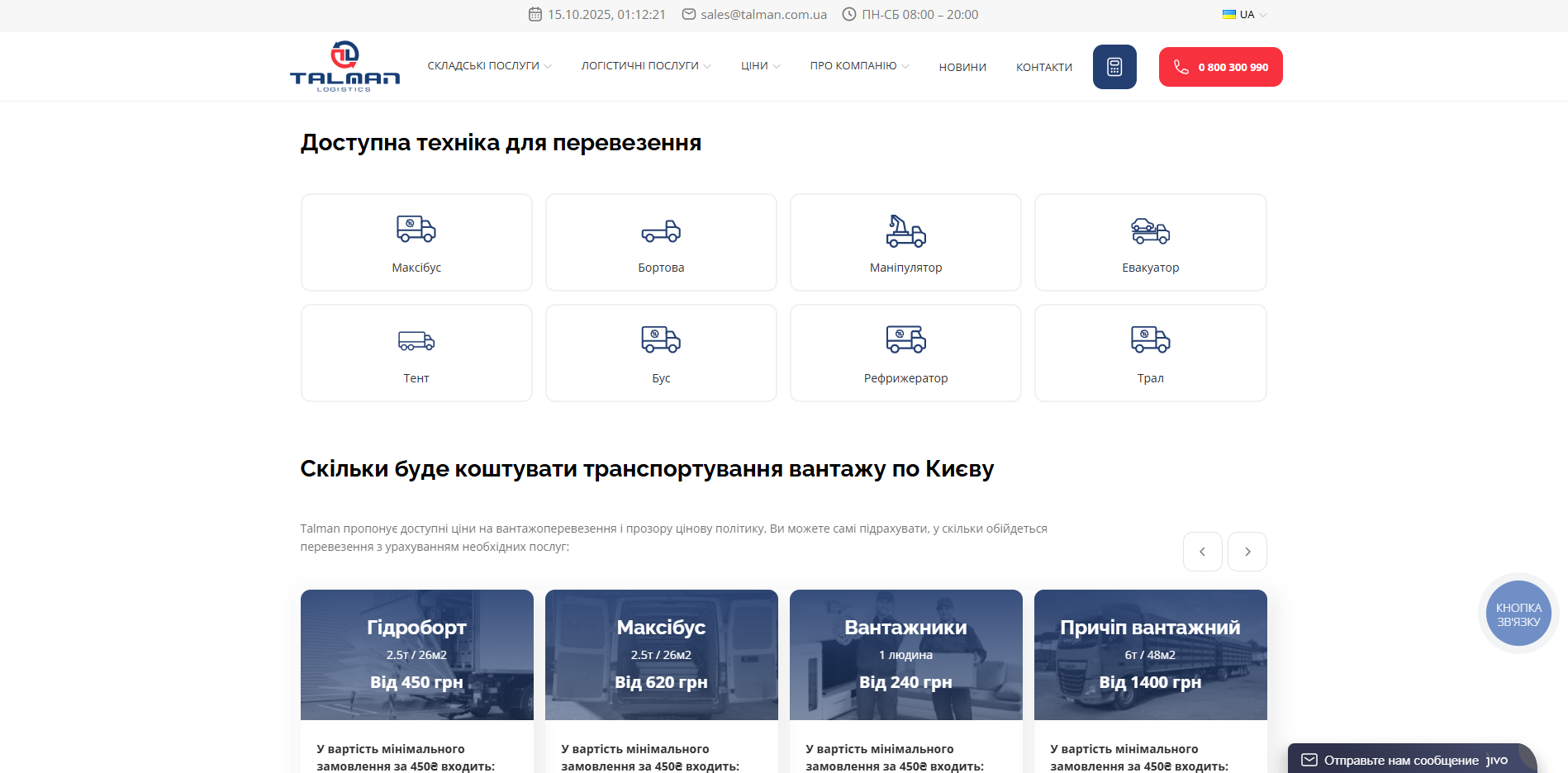Click the Тент vehicle icon
This screenshot has width=1568, height=773.
[416, 340]
